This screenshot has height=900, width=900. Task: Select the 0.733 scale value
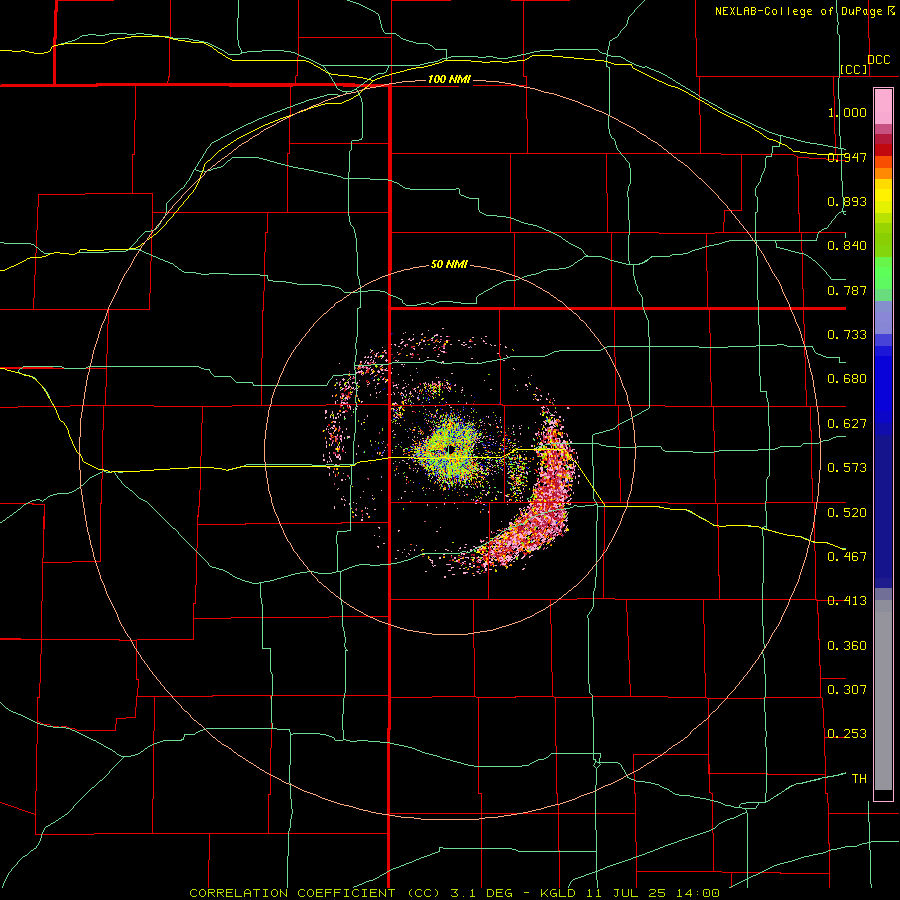pos(847,335)
